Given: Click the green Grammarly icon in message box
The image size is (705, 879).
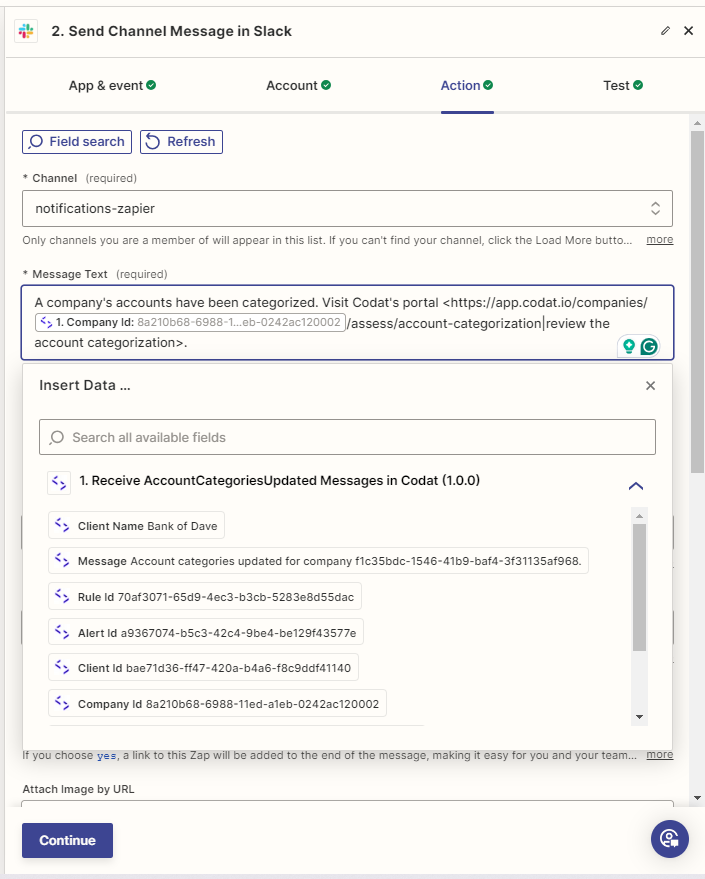Looking at the screenshot, I should pos(649,346).
